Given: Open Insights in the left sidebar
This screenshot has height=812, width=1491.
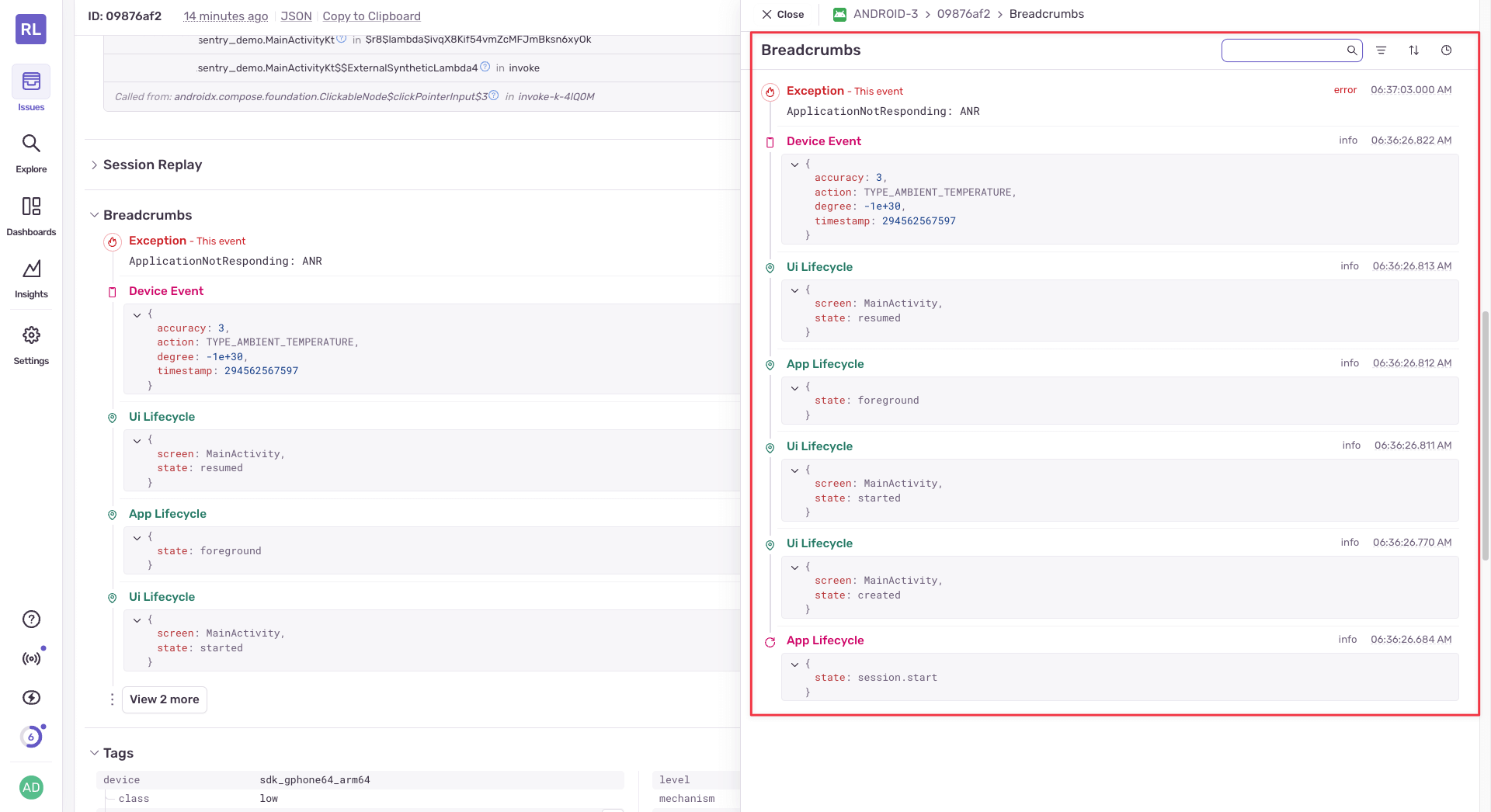Looking at the screenshot, I should click(31, 278).
